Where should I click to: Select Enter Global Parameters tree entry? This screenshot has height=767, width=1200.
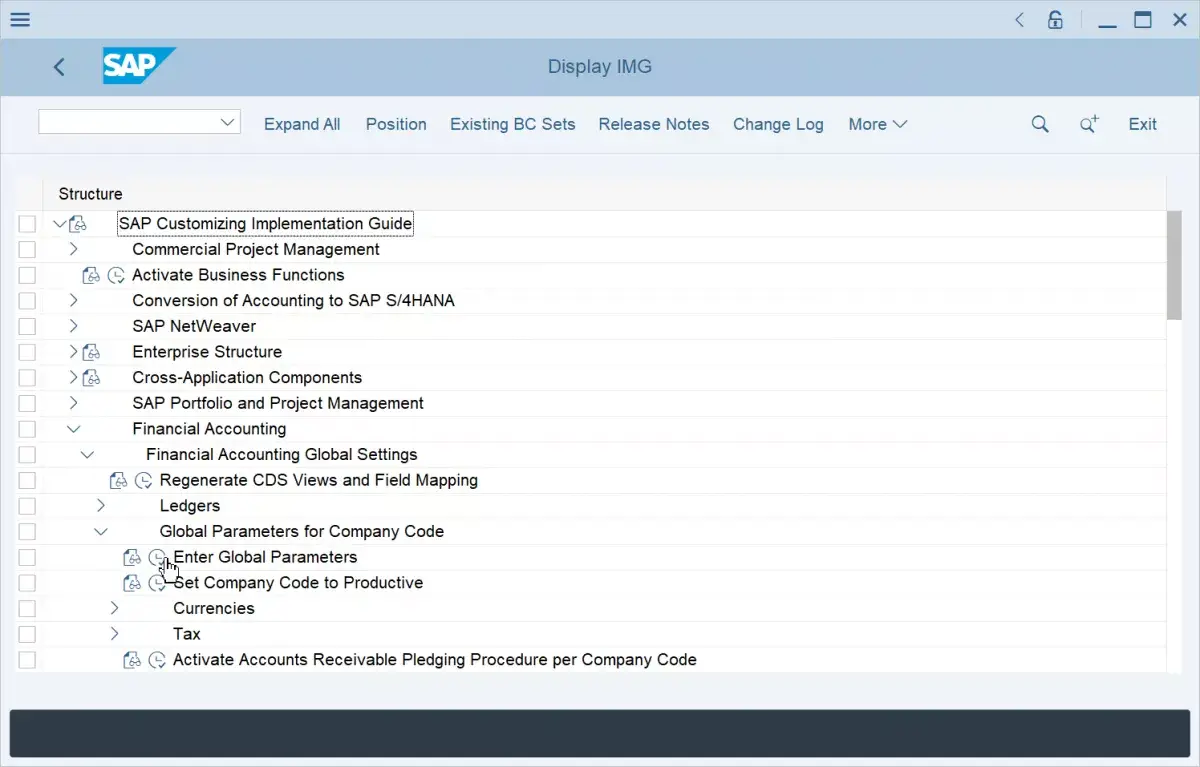[x=265, y=557]
